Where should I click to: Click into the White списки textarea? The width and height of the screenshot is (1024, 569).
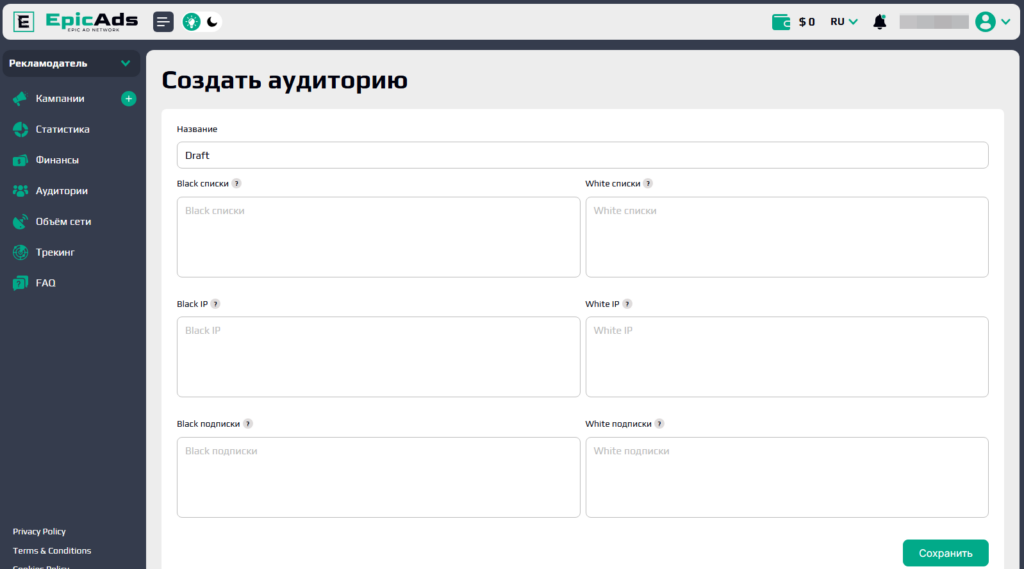[x=787, y=237]
